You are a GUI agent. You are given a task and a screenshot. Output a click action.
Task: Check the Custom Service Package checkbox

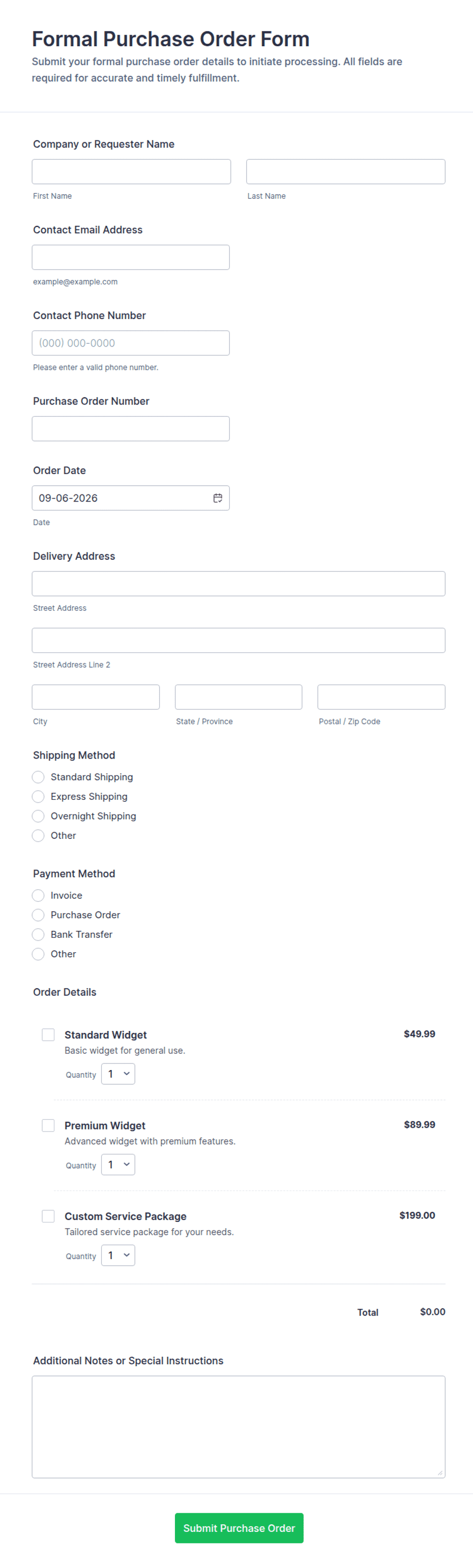48,1216
